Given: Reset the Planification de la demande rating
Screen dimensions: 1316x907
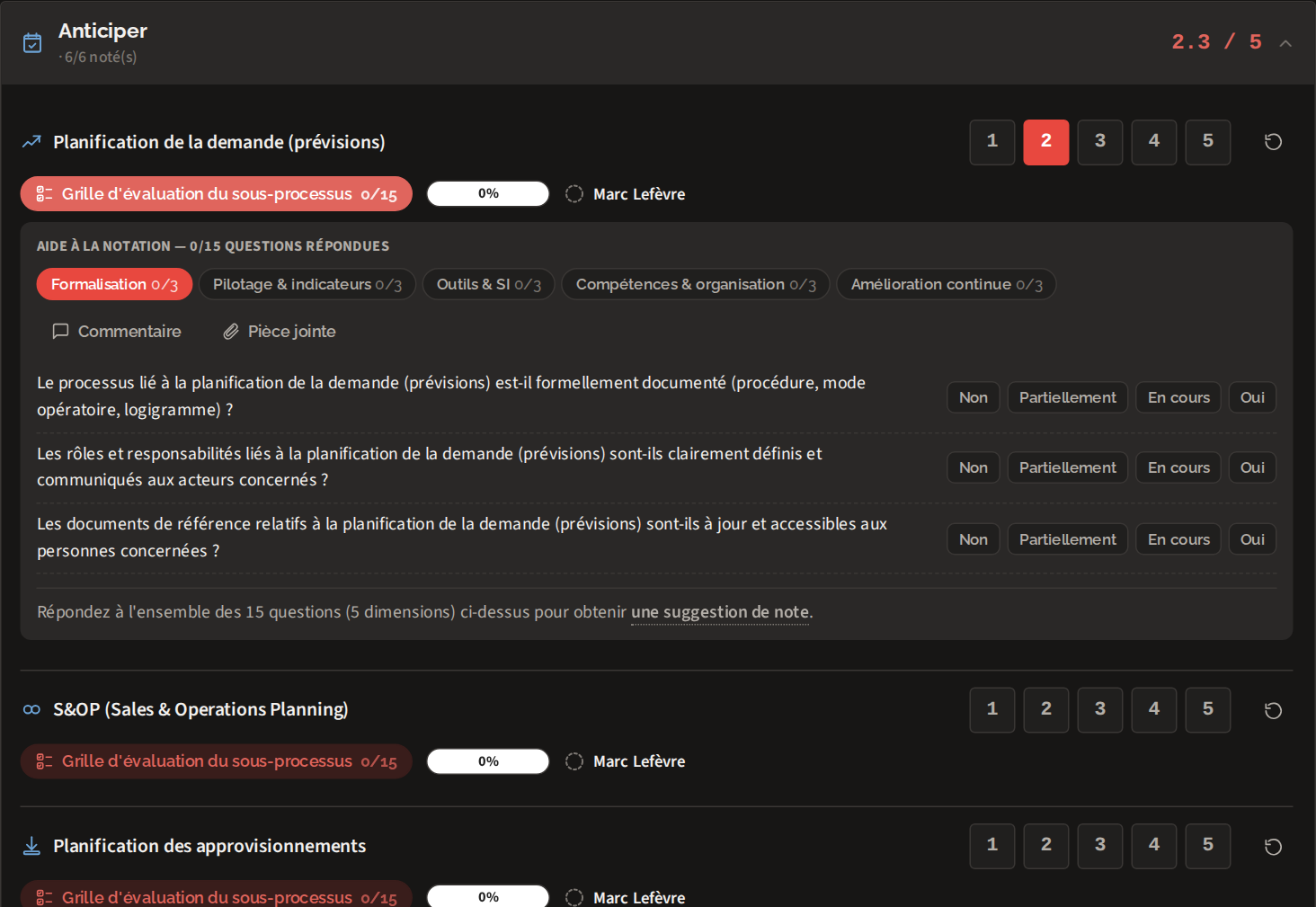Looking at the screenshot, I should pos(1273,142).
